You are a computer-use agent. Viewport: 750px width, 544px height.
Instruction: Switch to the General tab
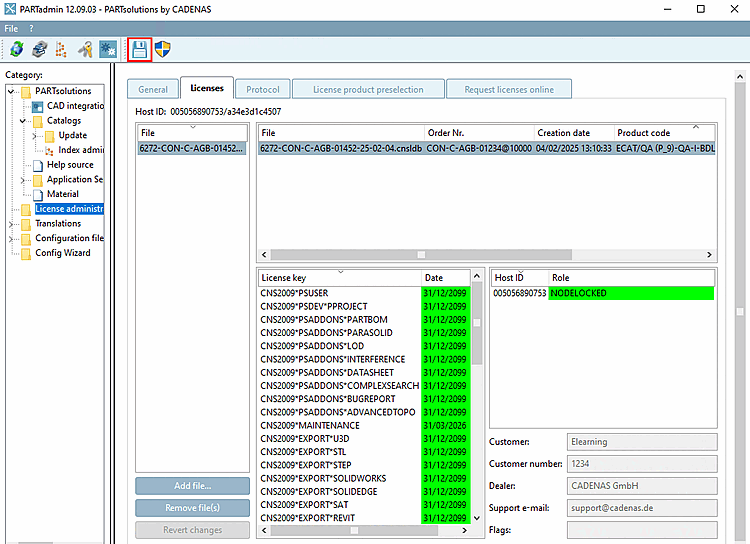pyautogui.click(x=152, y=89)
